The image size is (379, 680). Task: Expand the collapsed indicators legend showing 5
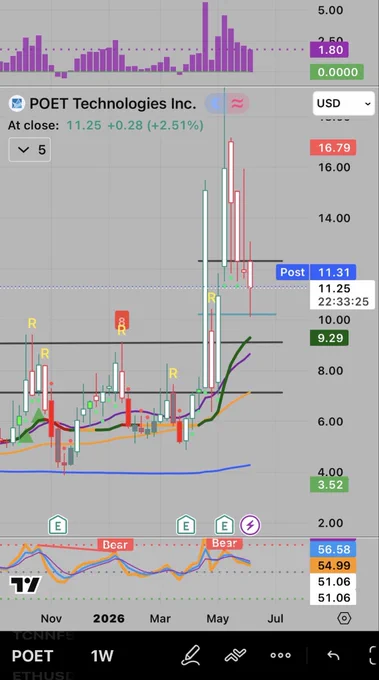pyautogui.click(x=29, y=150)
